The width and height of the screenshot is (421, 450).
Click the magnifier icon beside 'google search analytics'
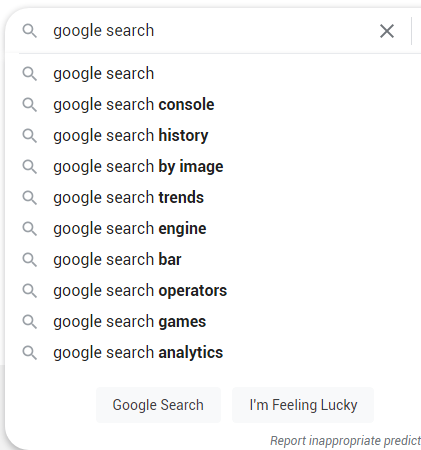click(x=30, y=353)
